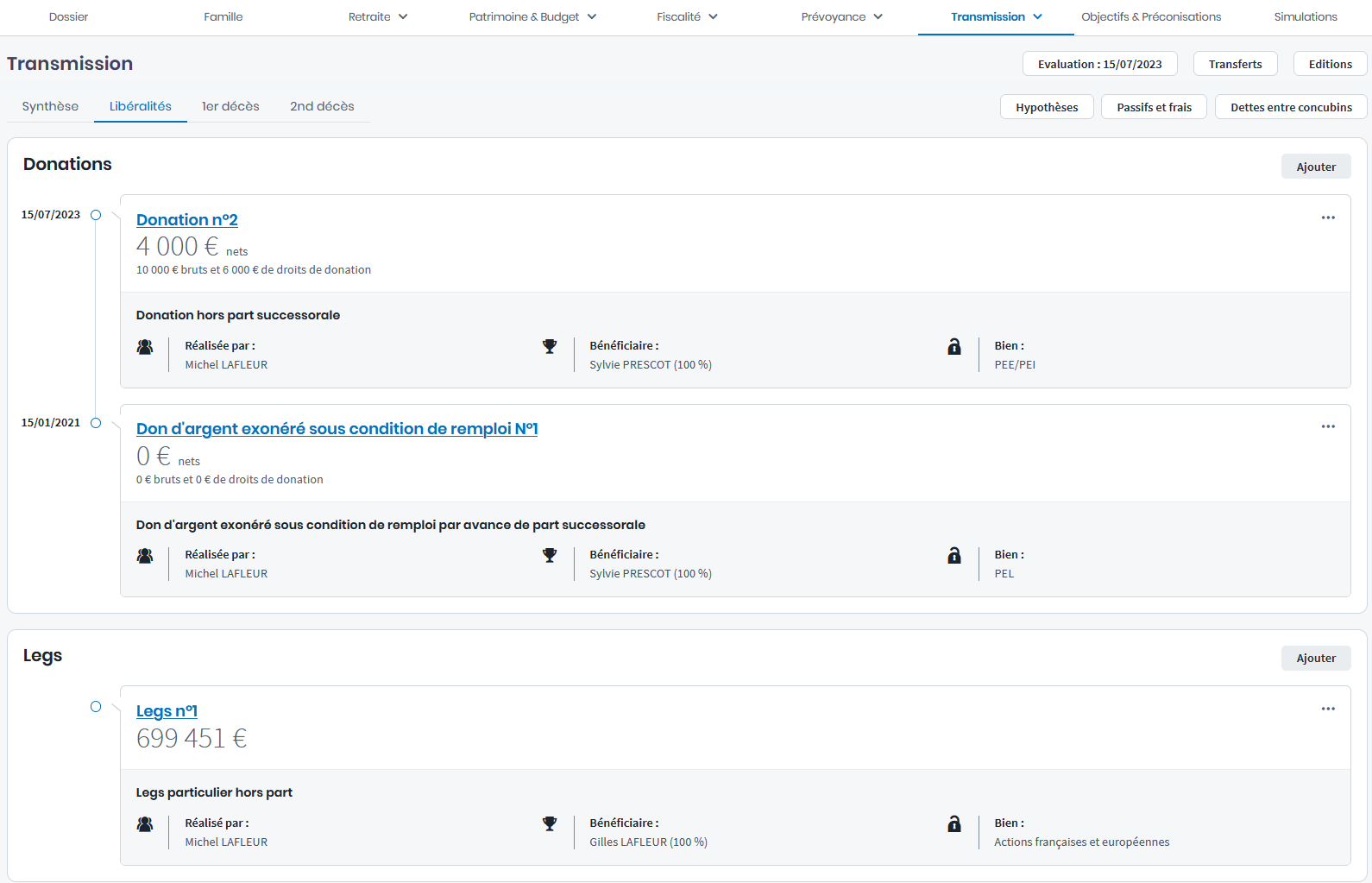Click the asset bag icon beside PEL
This screenshot has width=1372, height=883.
[x=953, y=556]
